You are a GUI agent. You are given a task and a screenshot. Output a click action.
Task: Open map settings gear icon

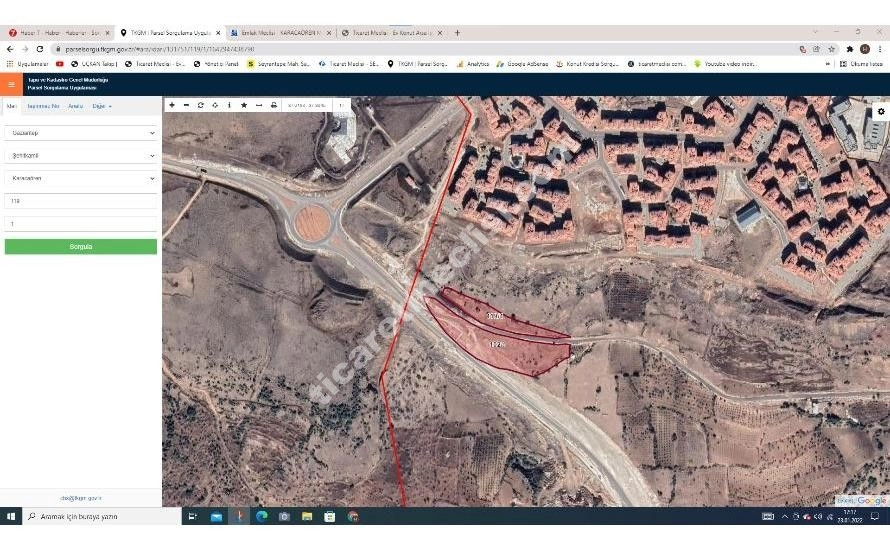[x=881, y=112]
